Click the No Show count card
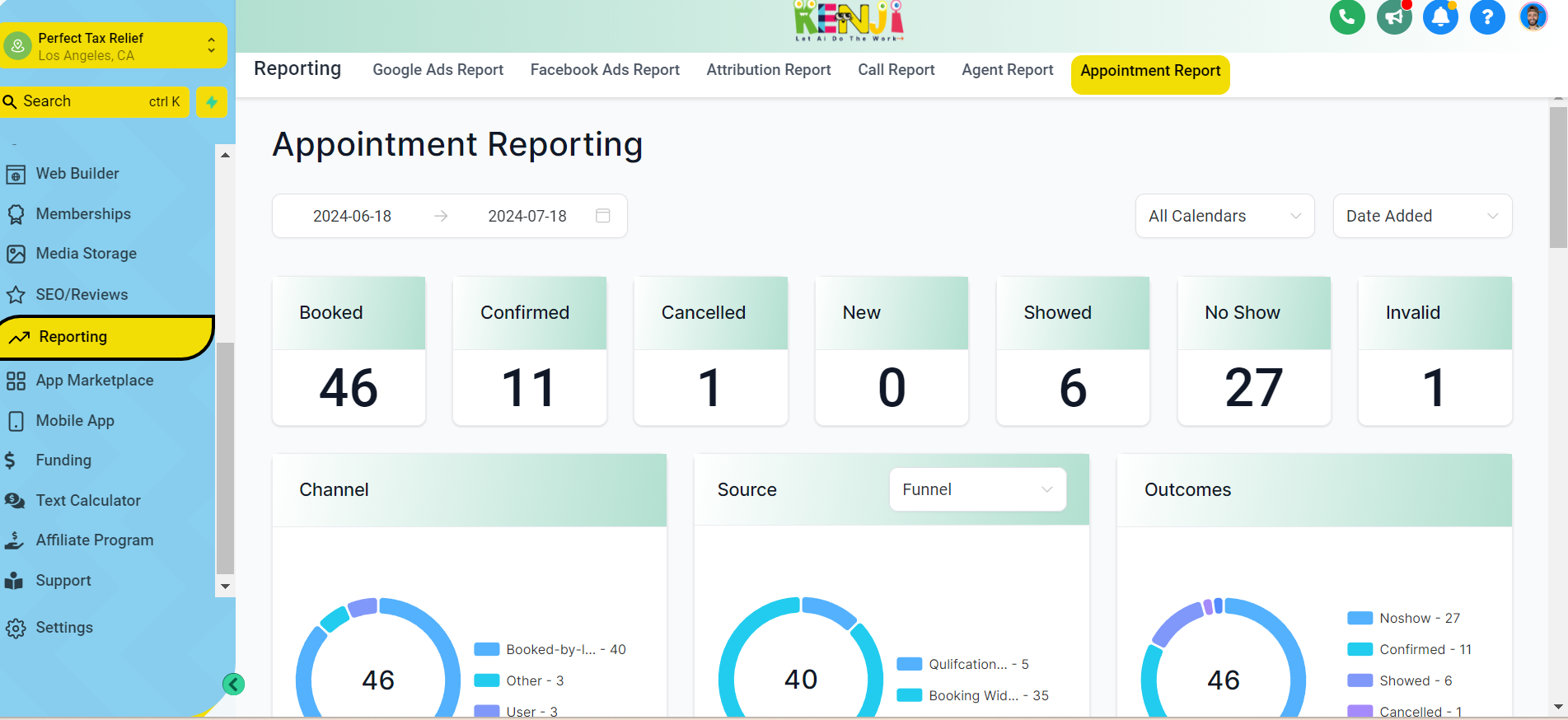The image size is (1568, 720). 1254,351
